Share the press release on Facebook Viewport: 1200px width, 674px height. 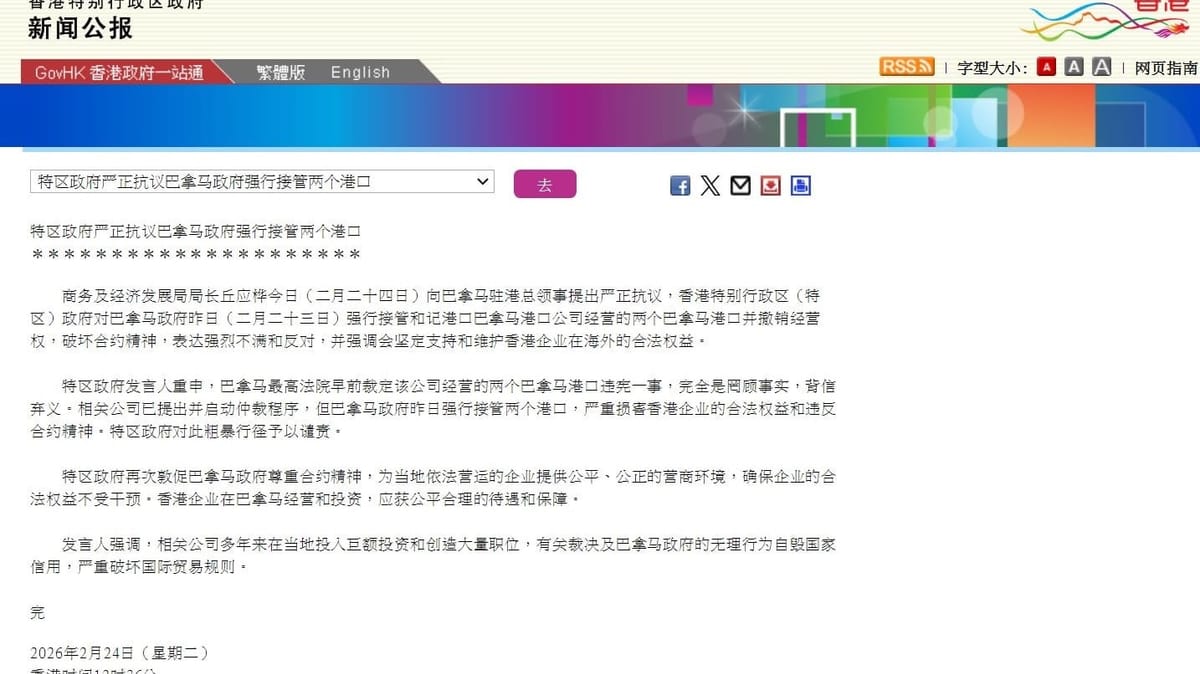tap(679, 185)
